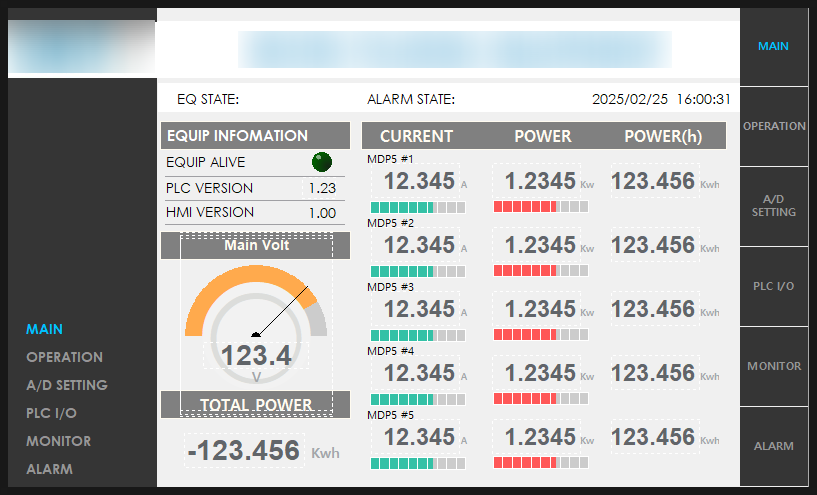Click the MDP5 #1 green current bar

coord(418,207)
